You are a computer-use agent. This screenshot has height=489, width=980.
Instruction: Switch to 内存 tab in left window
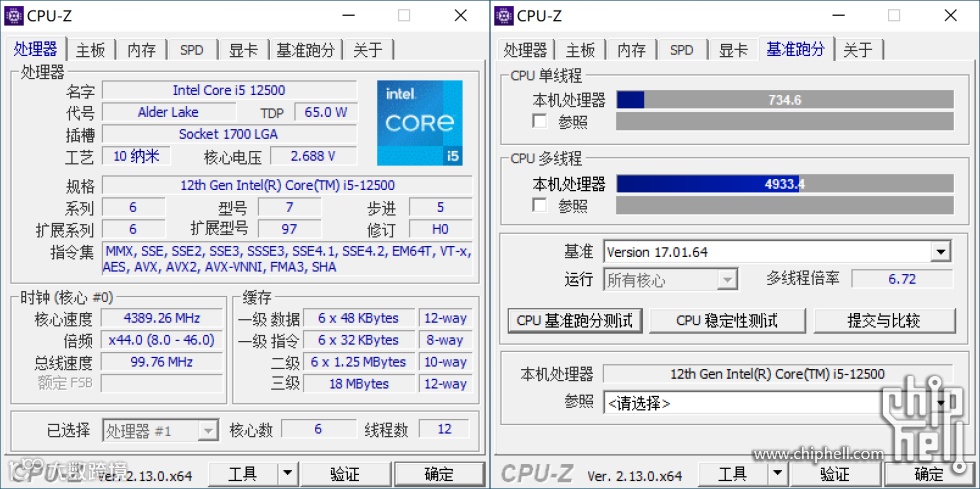[x=141, y=50]
